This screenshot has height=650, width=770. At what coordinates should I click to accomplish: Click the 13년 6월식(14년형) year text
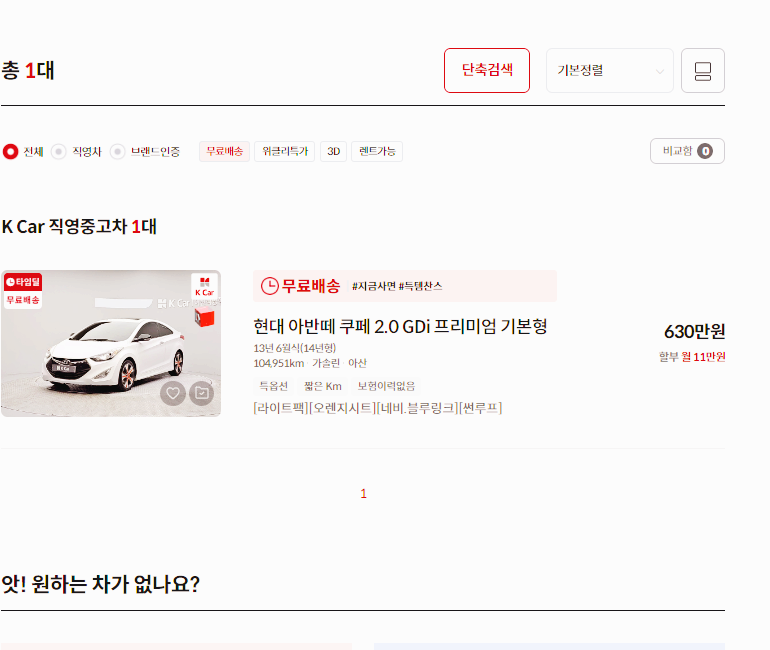[295, 348]
